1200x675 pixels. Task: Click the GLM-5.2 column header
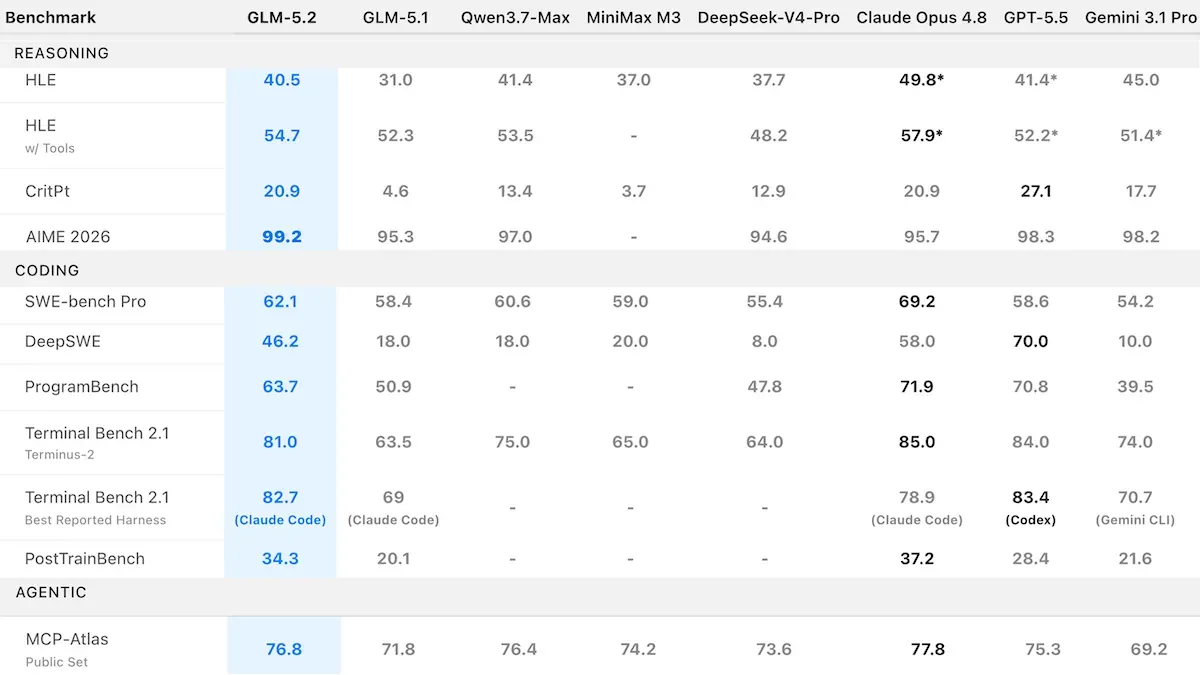(x=282, y=18)
